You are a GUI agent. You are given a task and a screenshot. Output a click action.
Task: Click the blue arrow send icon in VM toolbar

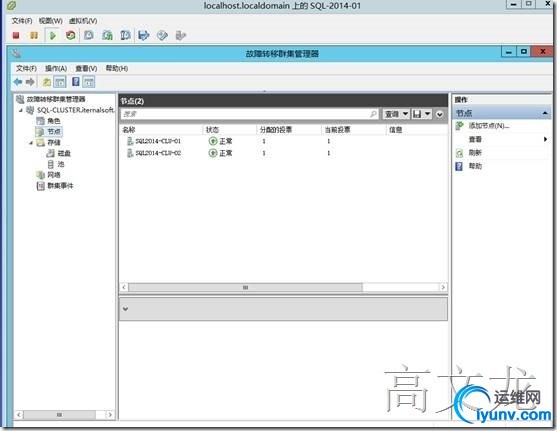tap(144, 35)
